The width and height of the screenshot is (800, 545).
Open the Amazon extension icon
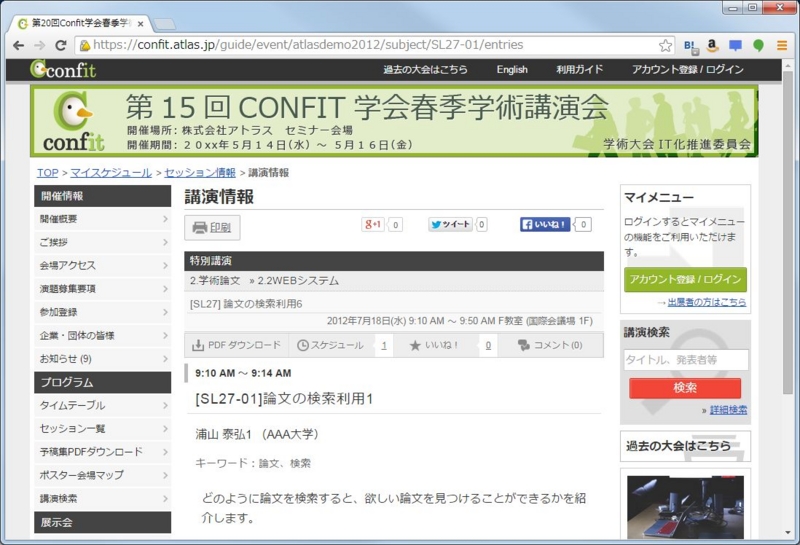(x=712, y=46)
